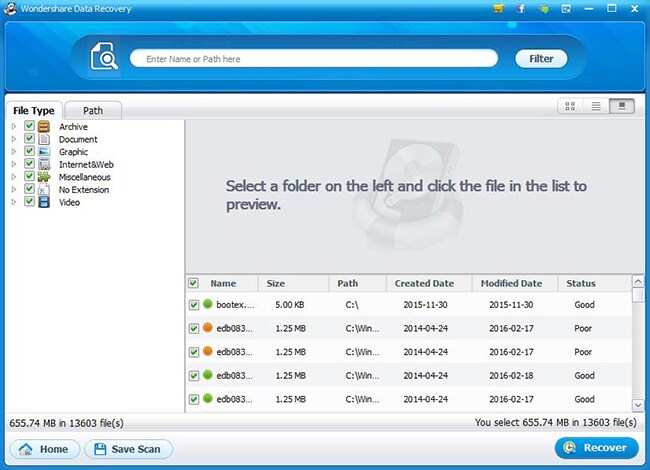This screenshot has width=650, height=470.
Task: Switch to the Path tab
Action: tap(93, 111)
